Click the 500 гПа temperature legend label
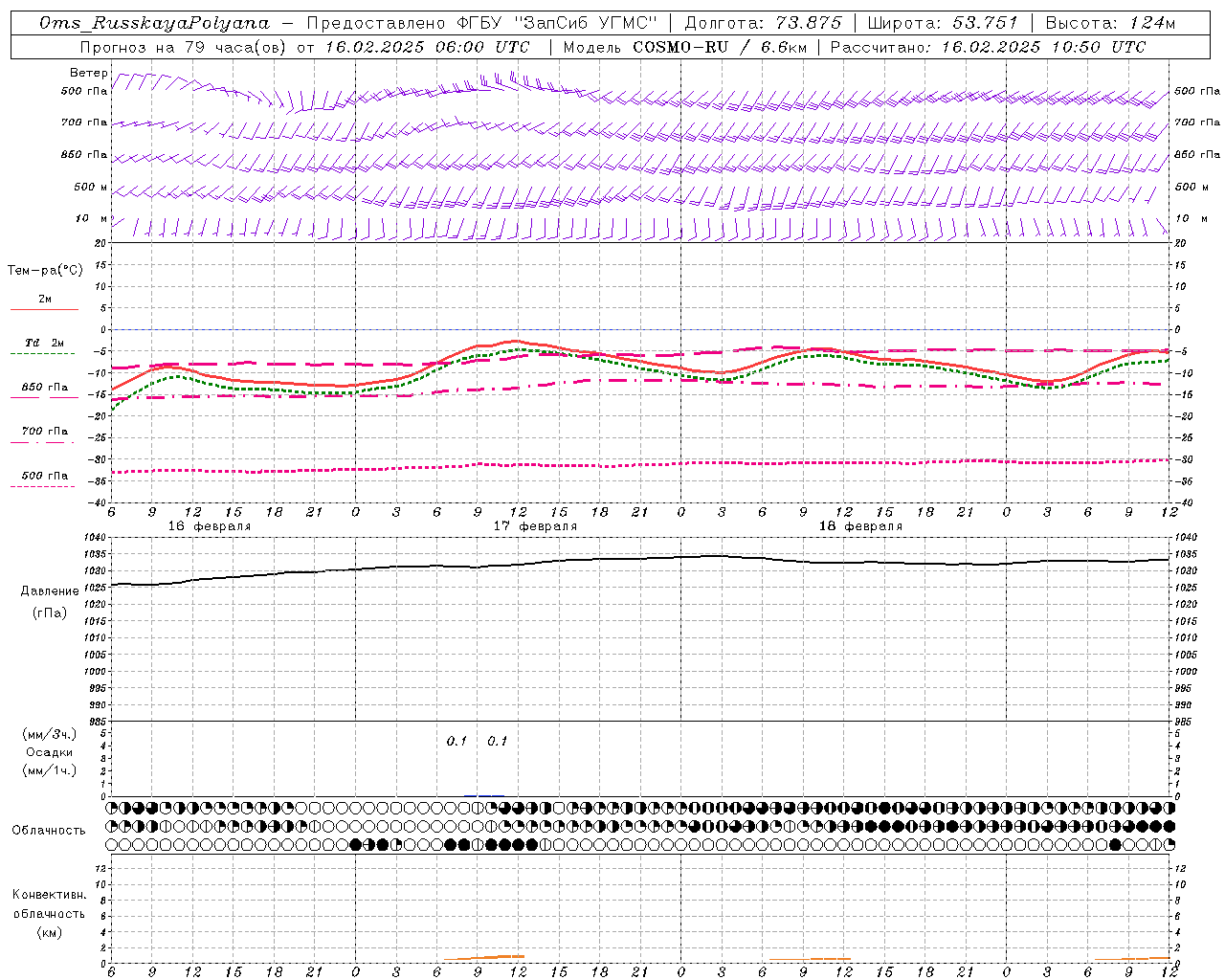 tap(45, 475)
